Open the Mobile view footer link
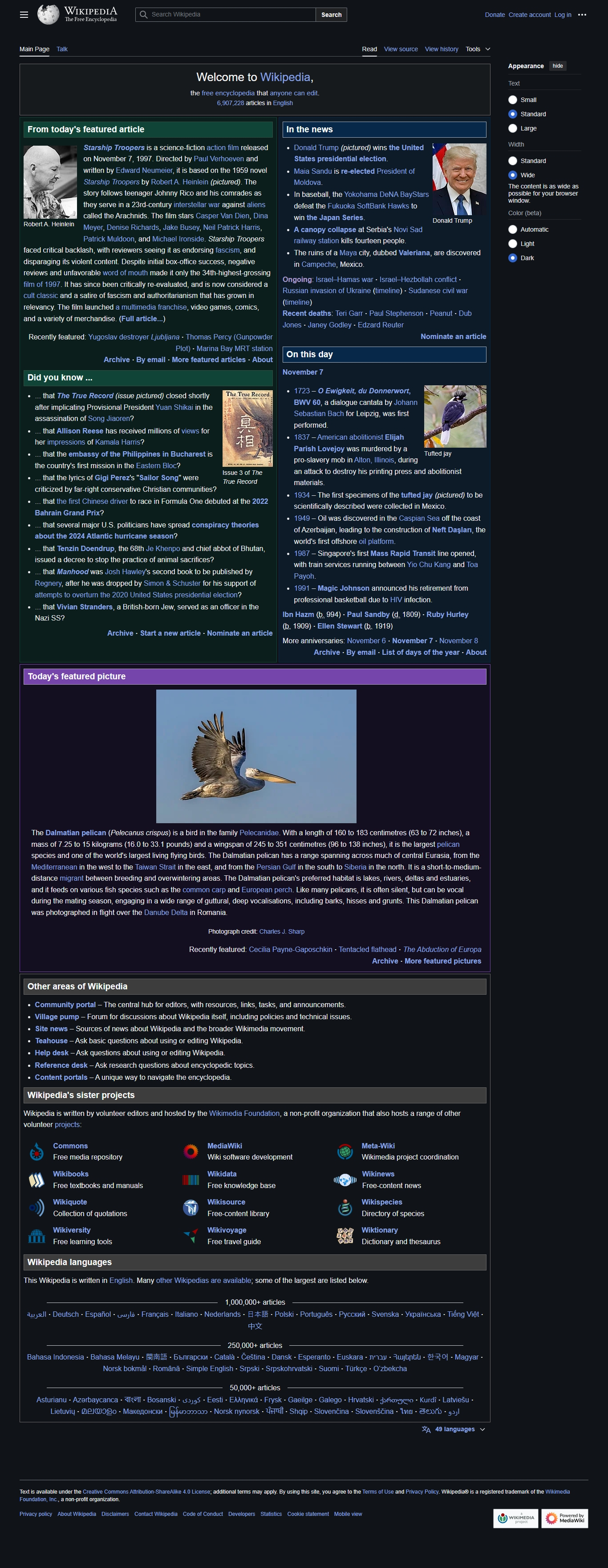Screen dimensions: 608x1568 click(348, 1514)
